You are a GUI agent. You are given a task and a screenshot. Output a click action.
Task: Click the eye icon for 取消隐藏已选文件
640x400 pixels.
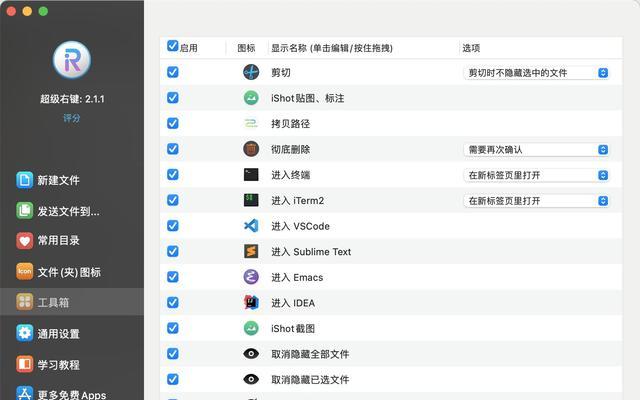(251, 379)
